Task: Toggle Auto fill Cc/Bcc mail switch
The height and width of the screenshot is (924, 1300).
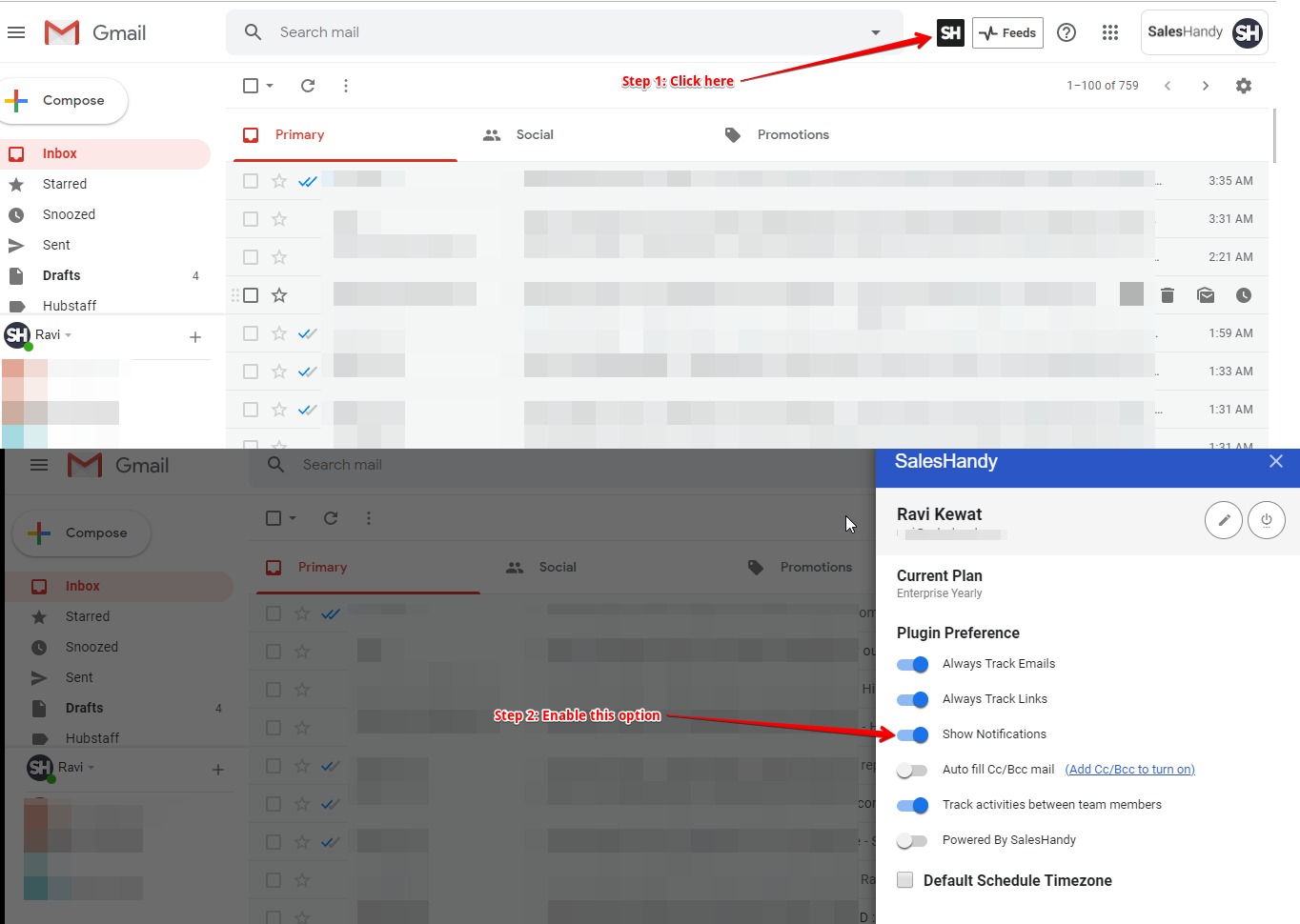Action: pos(912,770)
